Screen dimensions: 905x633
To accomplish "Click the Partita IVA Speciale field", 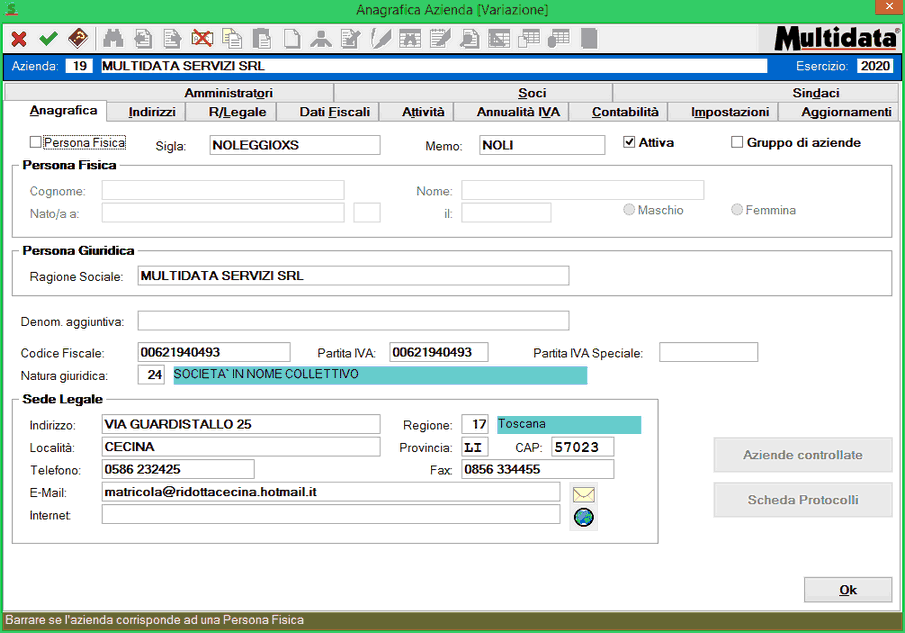I will click(x=709, y=352).
